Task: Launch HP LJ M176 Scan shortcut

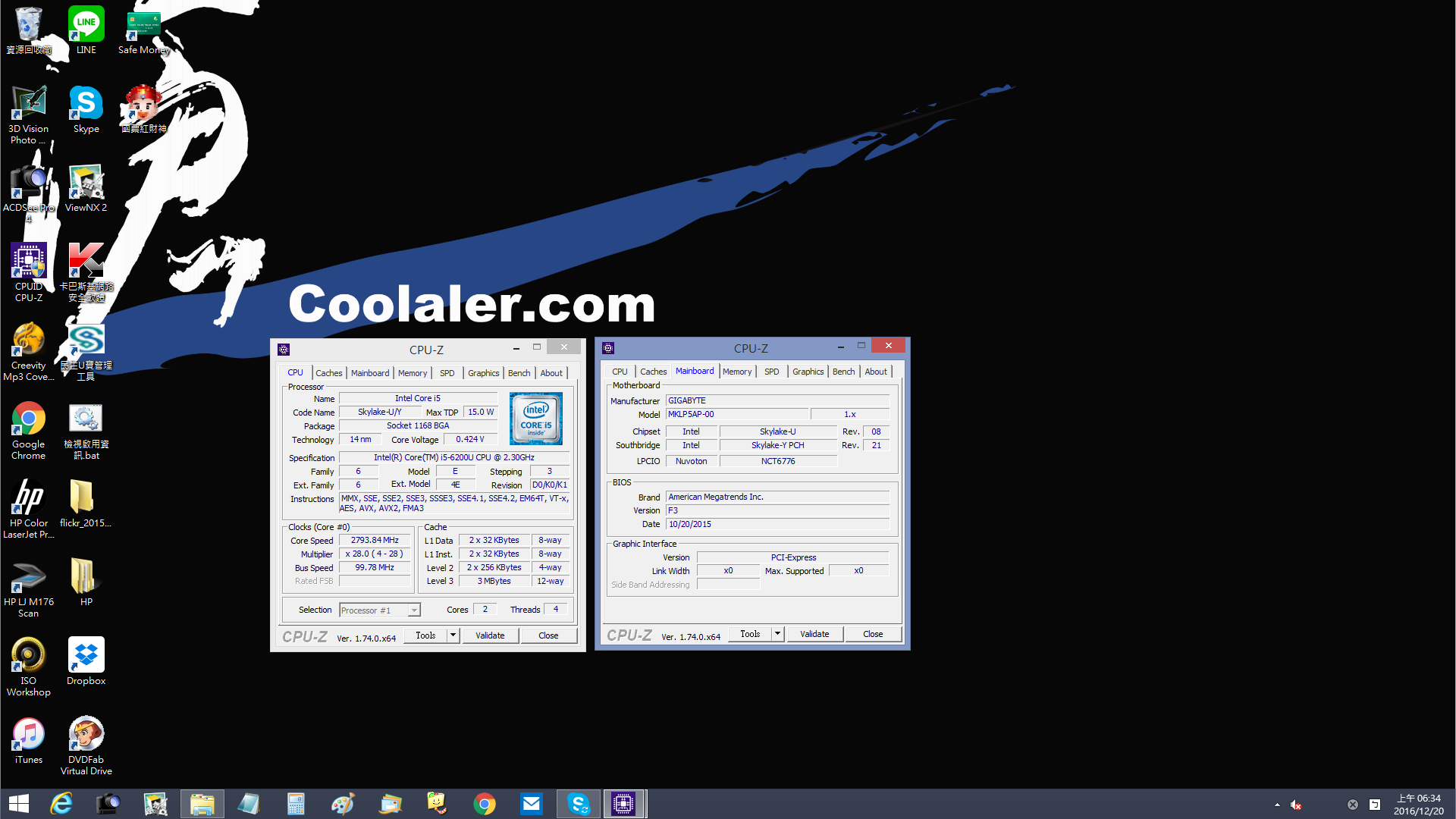Action: click(x=29, y=588)
